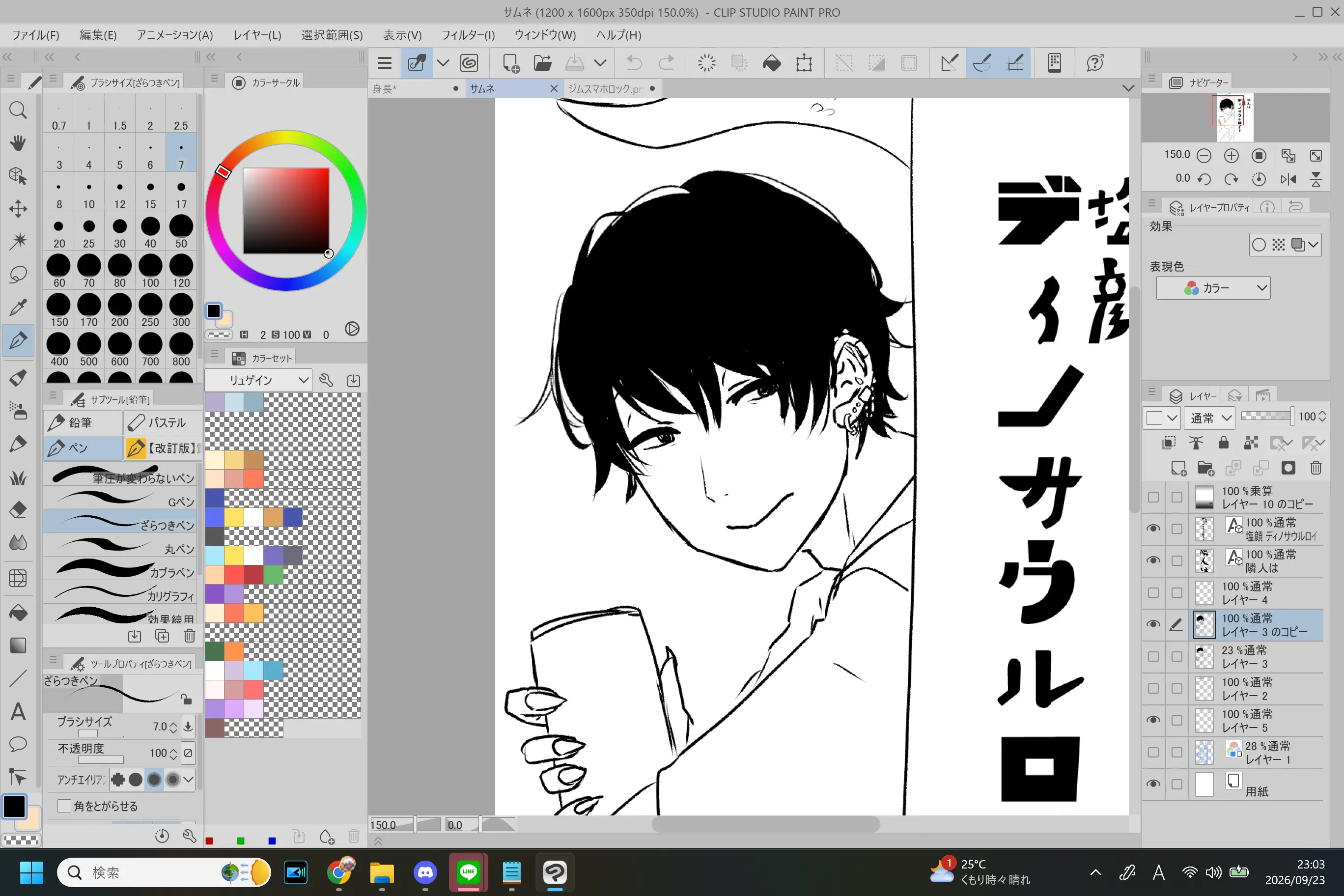Select the Text tool (A icon)
1344x896 pixels.
pos(18,712)
